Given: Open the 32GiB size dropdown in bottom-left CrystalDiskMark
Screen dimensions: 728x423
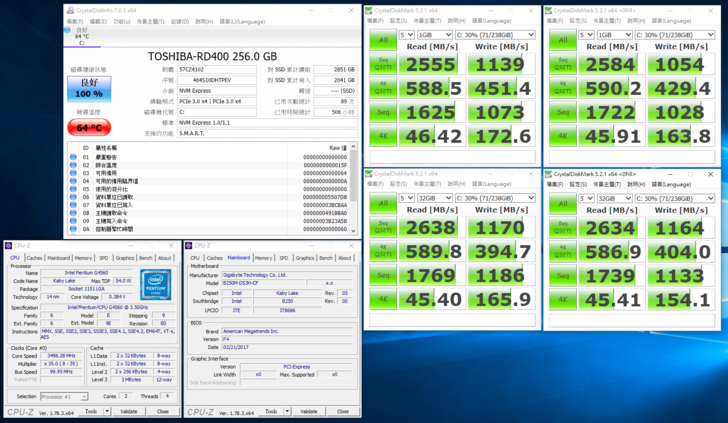Looking at the screenshot, I should pos(435,198).
